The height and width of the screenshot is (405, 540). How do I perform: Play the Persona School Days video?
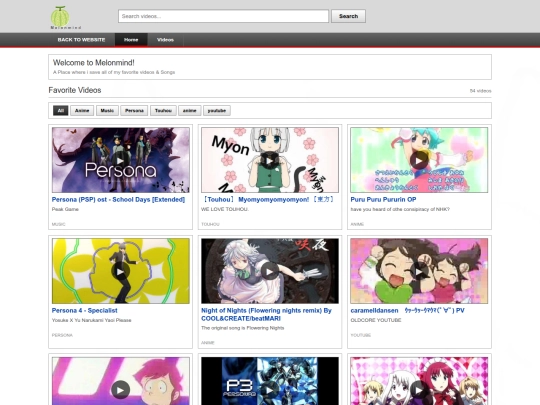[x=120, y=160]
